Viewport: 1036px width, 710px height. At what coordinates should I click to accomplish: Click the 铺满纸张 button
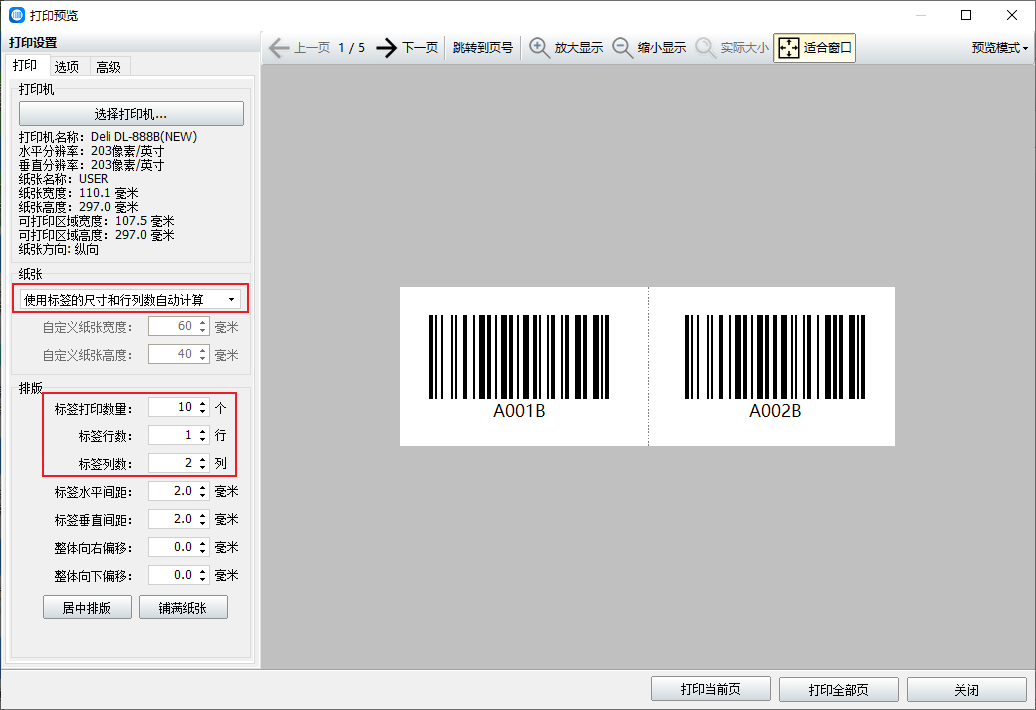click(x=183, y=608)
